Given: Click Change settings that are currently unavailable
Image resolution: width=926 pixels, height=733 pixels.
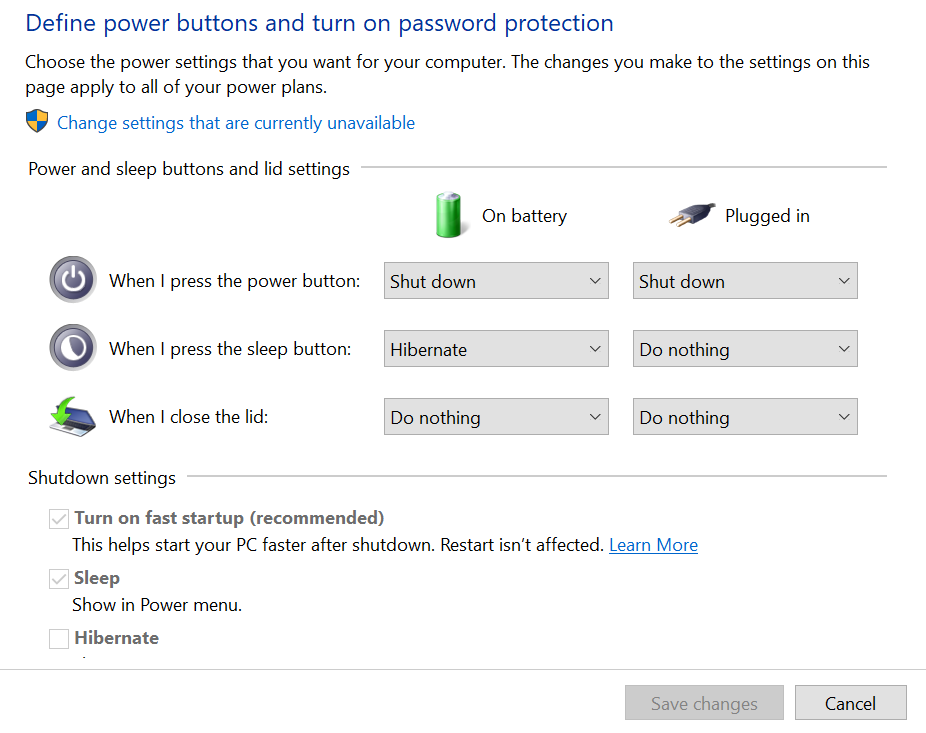Looking at the screenshot, I should point(236,123).
